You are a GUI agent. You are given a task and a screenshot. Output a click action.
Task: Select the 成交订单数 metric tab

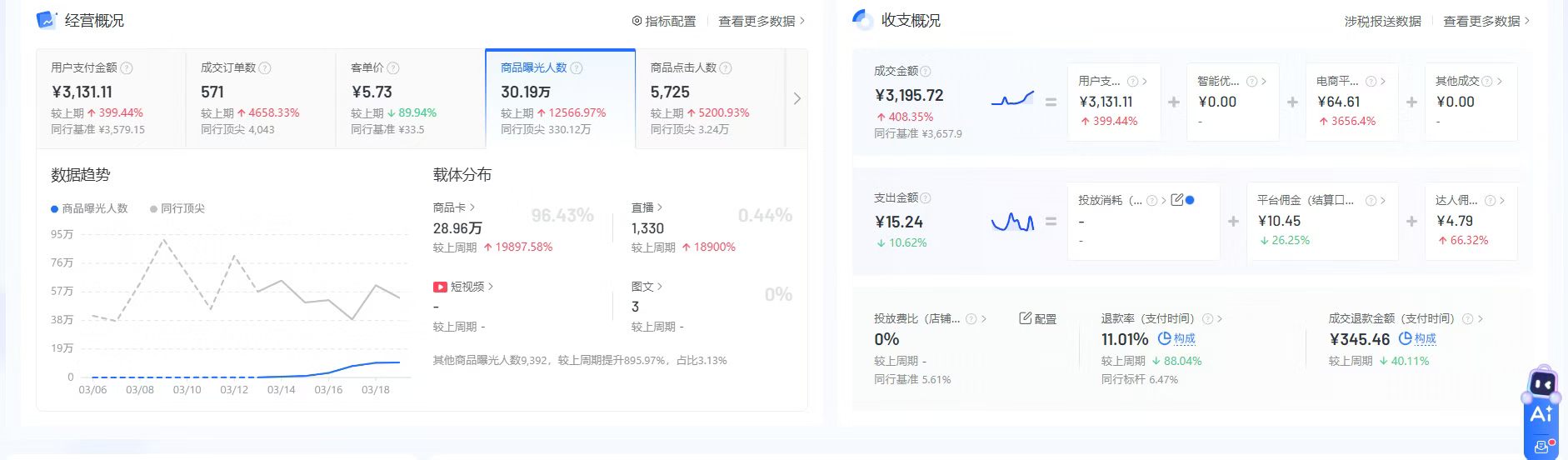coord(261,98)
